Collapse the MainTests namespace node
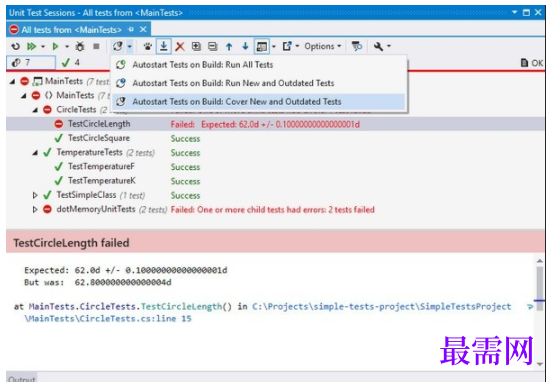 (x=24, y=96)
